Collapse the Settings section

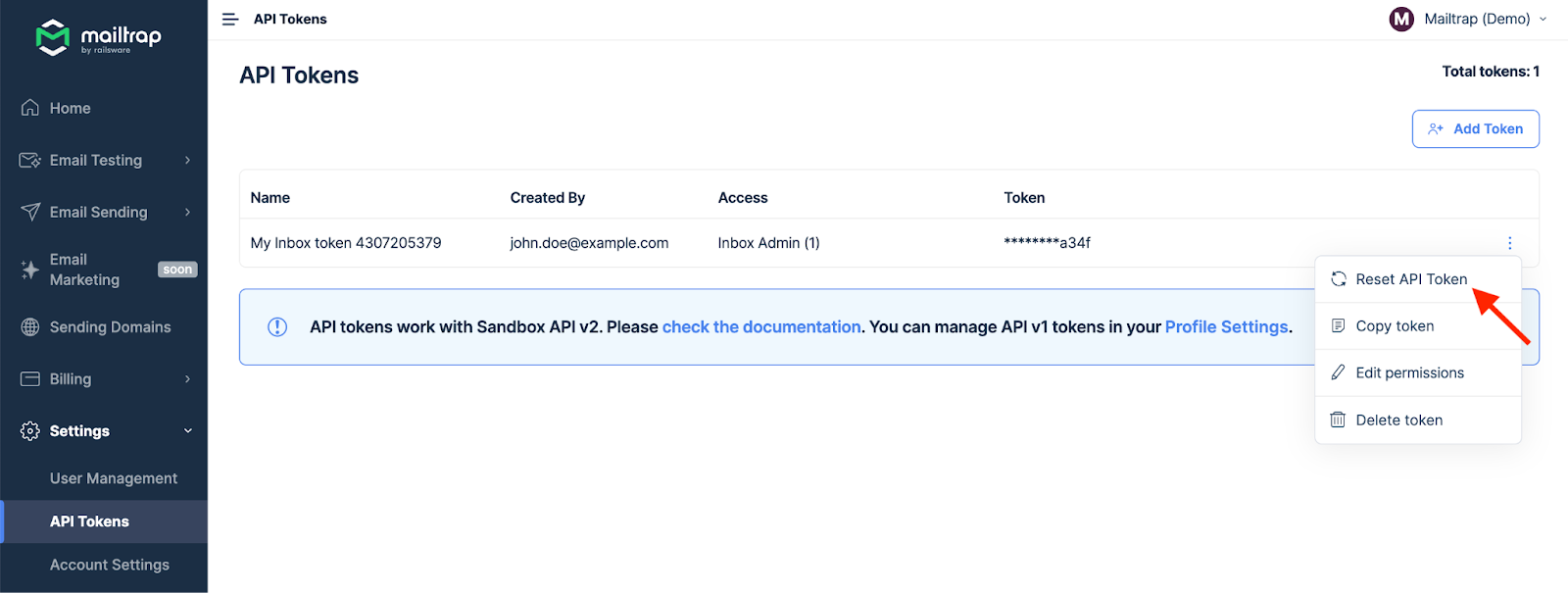(187, 431)
